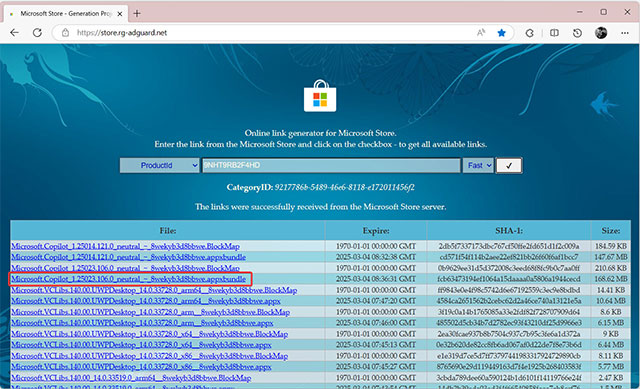
Task: Click the SHA-1 hash starting with fcb63473
Action: coord(509,279)
